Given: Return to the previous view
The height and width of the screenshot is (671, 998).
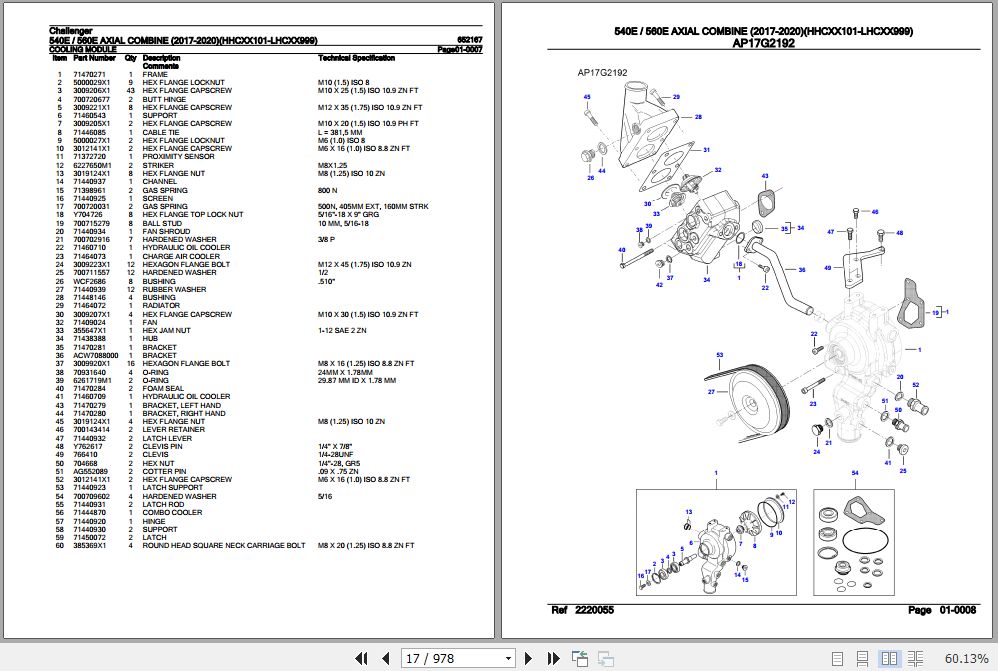Looking at the screenshot, I should click(578, 658).
